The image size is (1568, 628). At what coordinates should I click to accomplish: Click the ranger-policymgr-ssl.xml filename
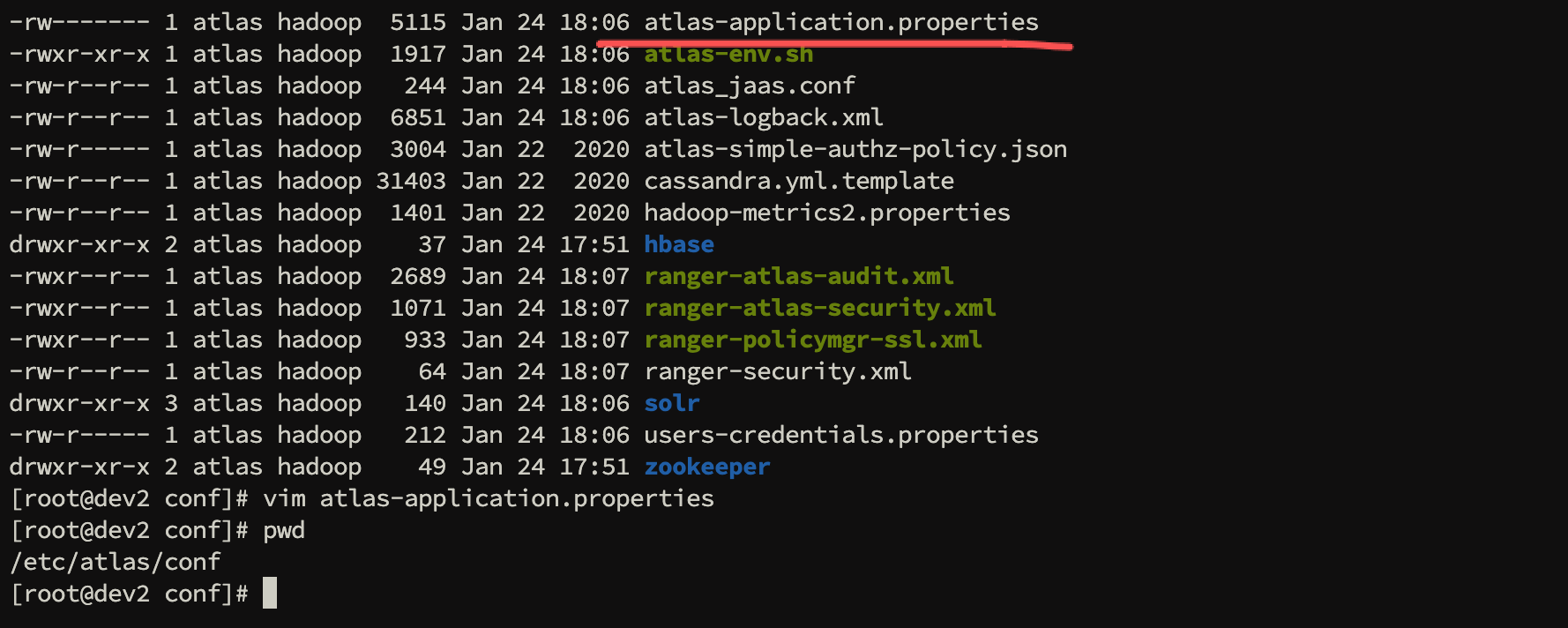[813, 340]
